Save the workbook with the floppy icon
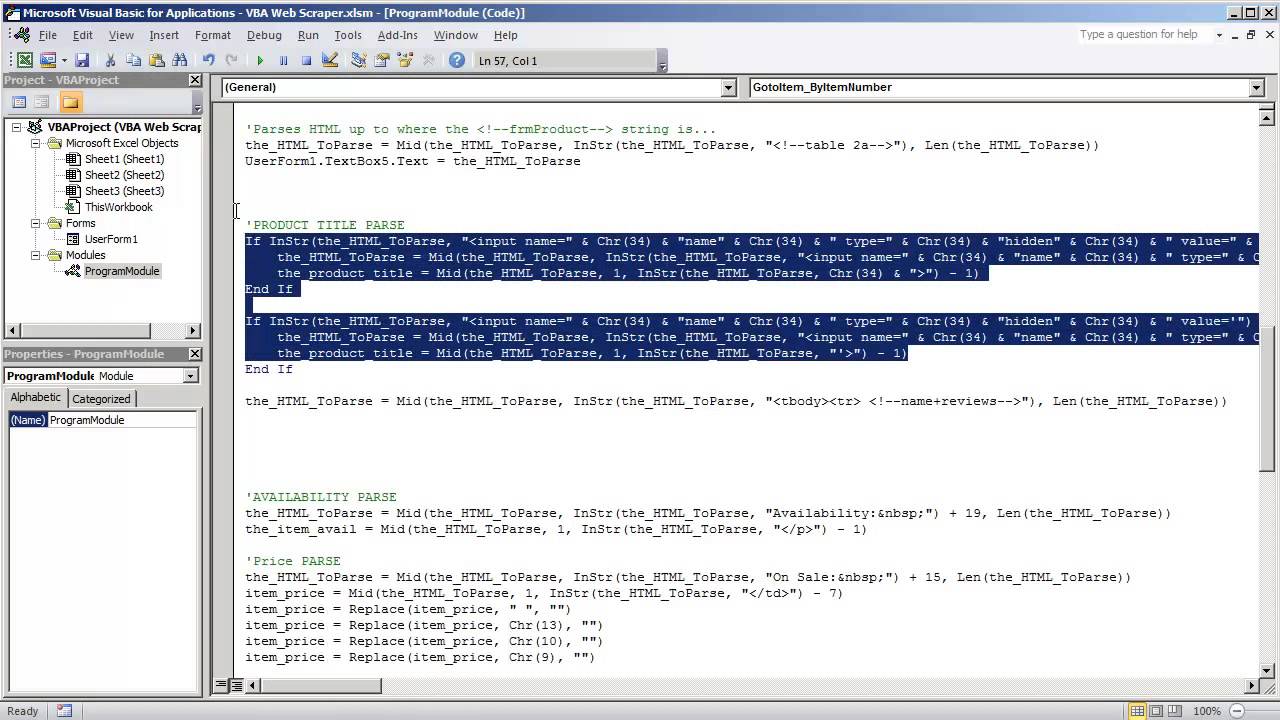 pyautogui.click(x=82, y=61)
